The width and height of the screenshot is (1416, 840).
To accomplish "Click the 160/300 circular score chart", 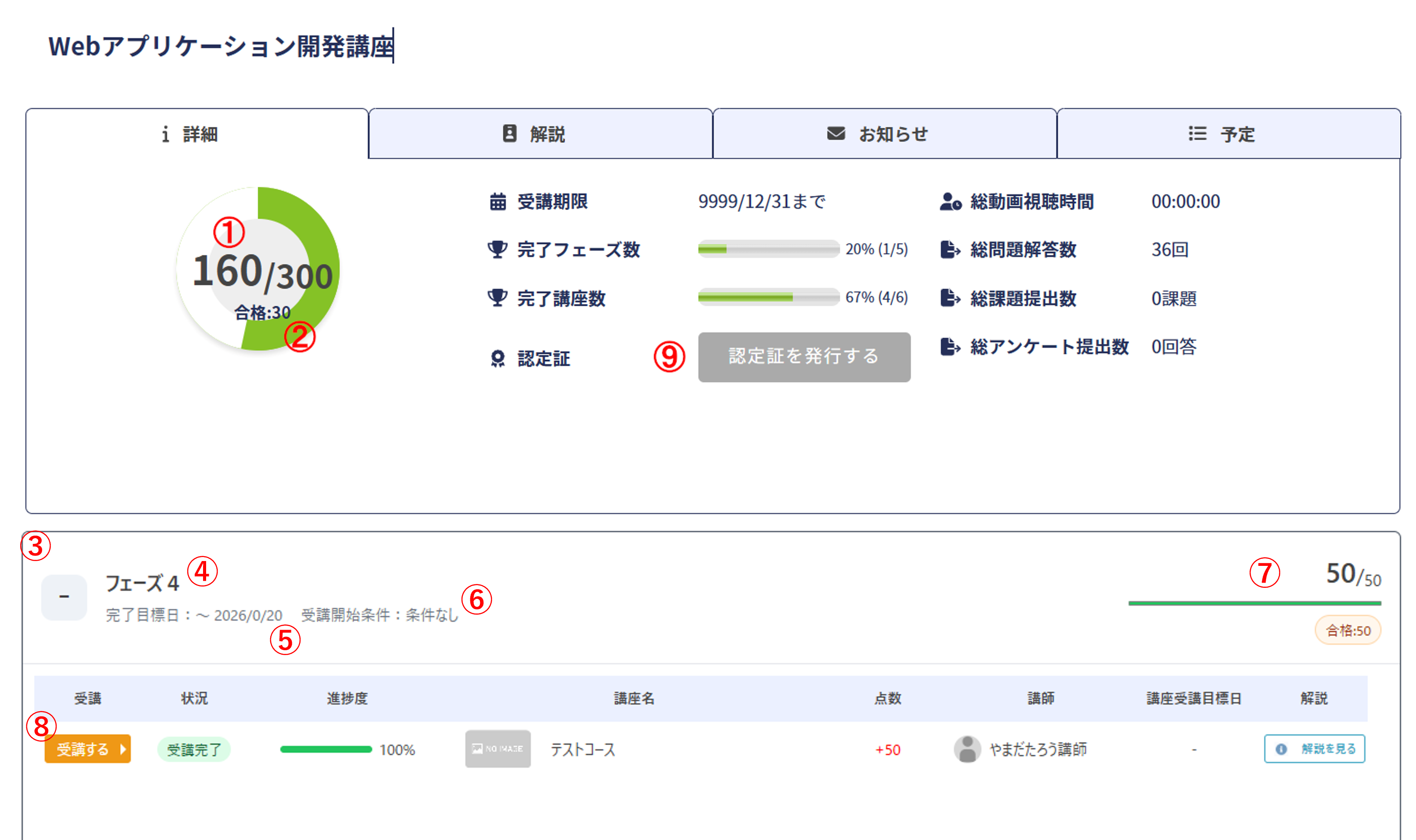I will coord(258,269).
